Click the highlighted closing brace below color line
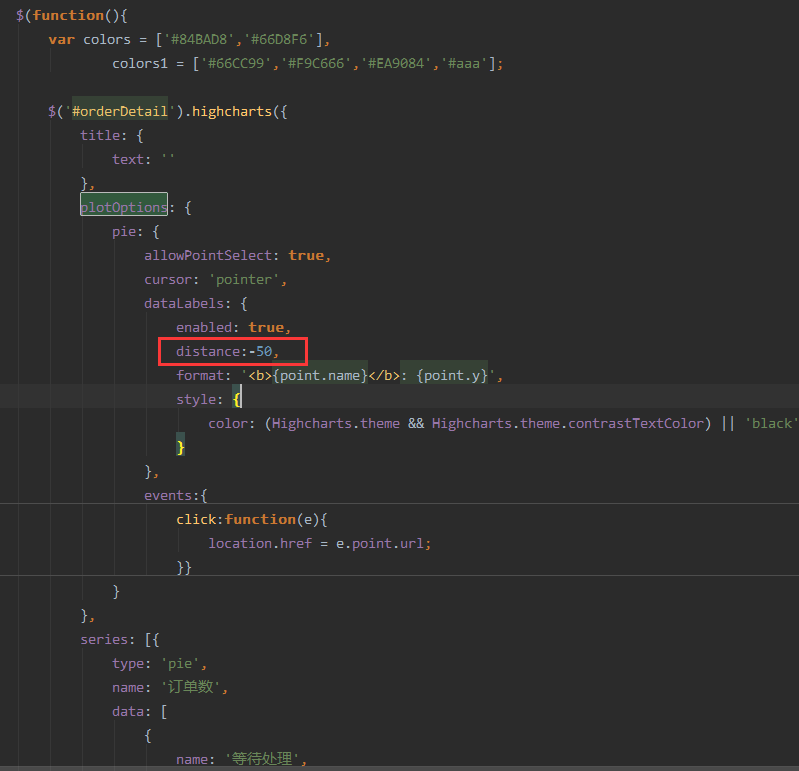The image size is (799, 771). pyautogui.click(x=181, y=447)
